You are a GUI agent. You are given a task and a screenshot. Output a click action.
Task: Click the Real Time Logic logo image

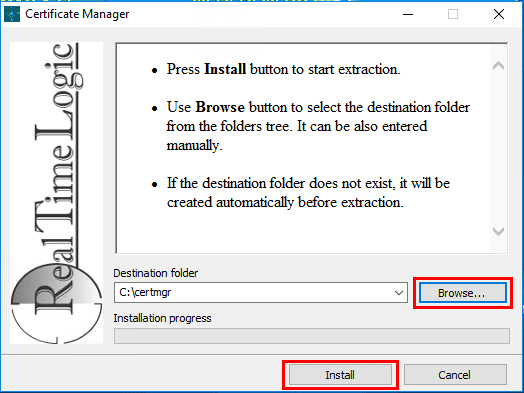56,193
